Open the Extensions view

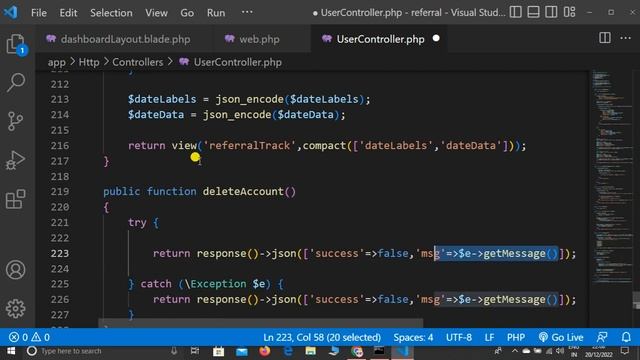click(x=16, y=199)
